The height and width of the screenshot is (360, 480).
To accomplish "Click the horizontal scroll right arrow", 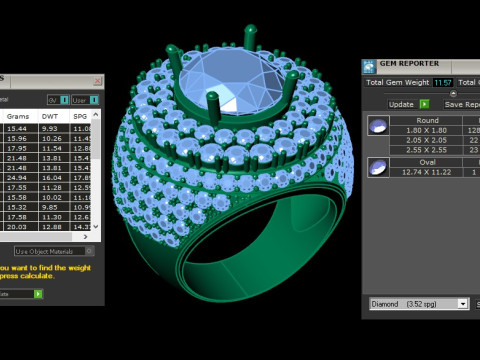I will tap(85, 237).
